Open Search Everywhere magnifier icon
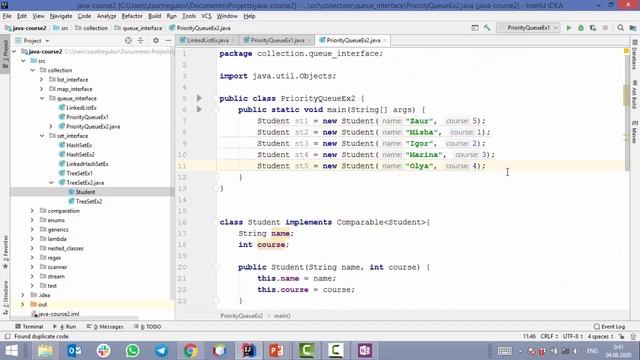This screenshot has height=360, width=640. [x=620, y=28]
